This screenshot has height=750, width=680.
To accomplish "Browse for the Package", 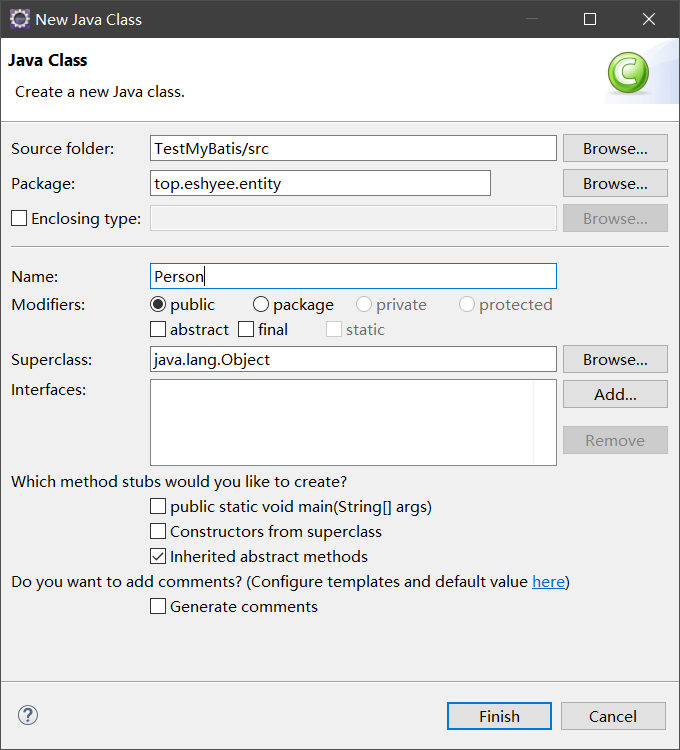I will tap(615, 183).
